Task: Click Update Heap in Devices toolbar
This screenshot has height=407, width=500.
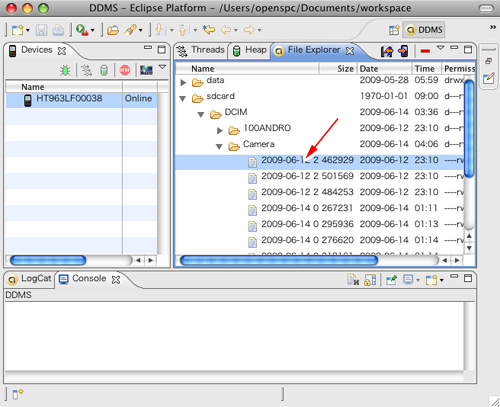Action: pyautogui.click(x=104, y=70)
